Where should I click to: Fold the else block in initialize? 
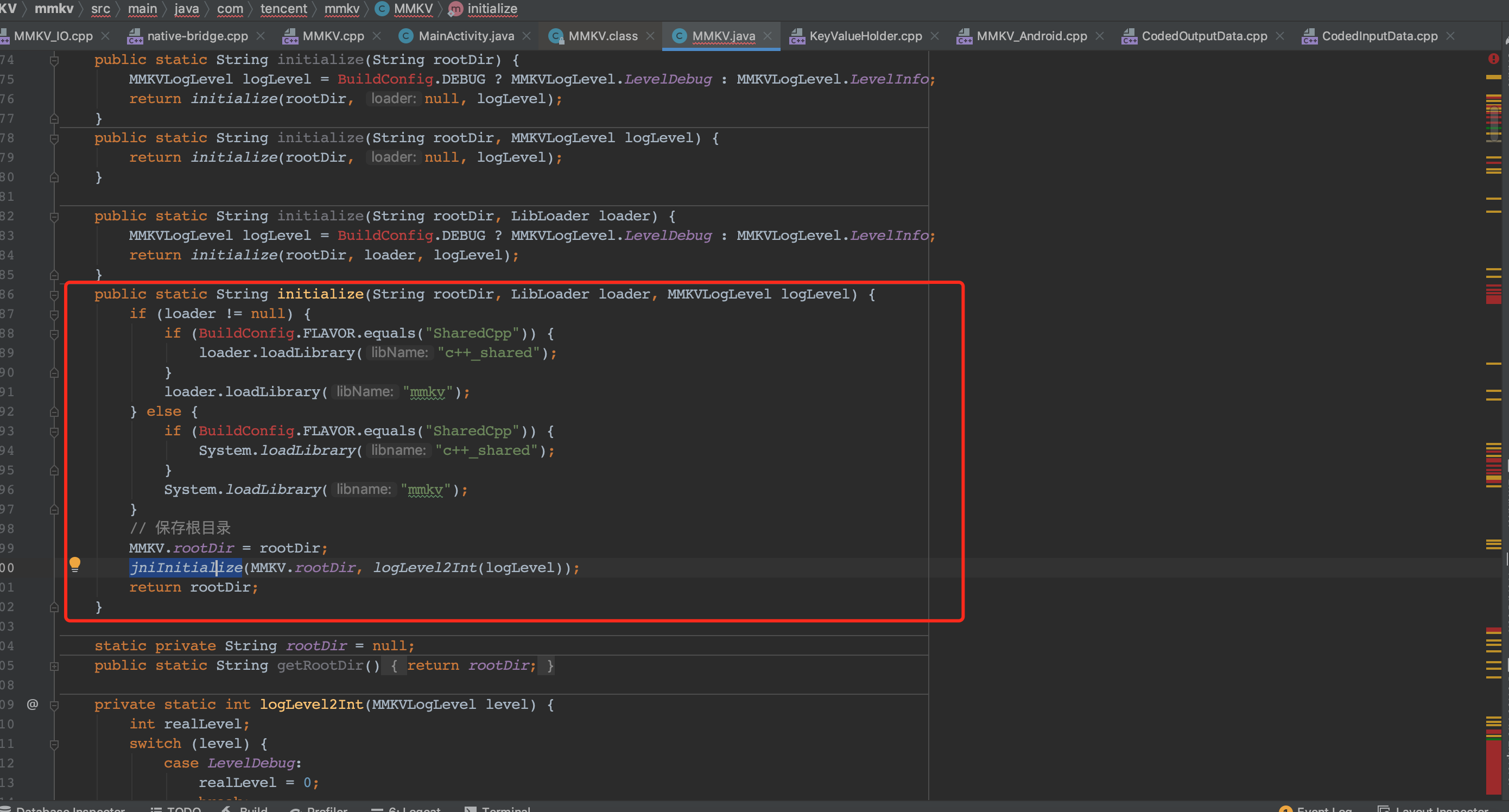click(x=54, y=412)
